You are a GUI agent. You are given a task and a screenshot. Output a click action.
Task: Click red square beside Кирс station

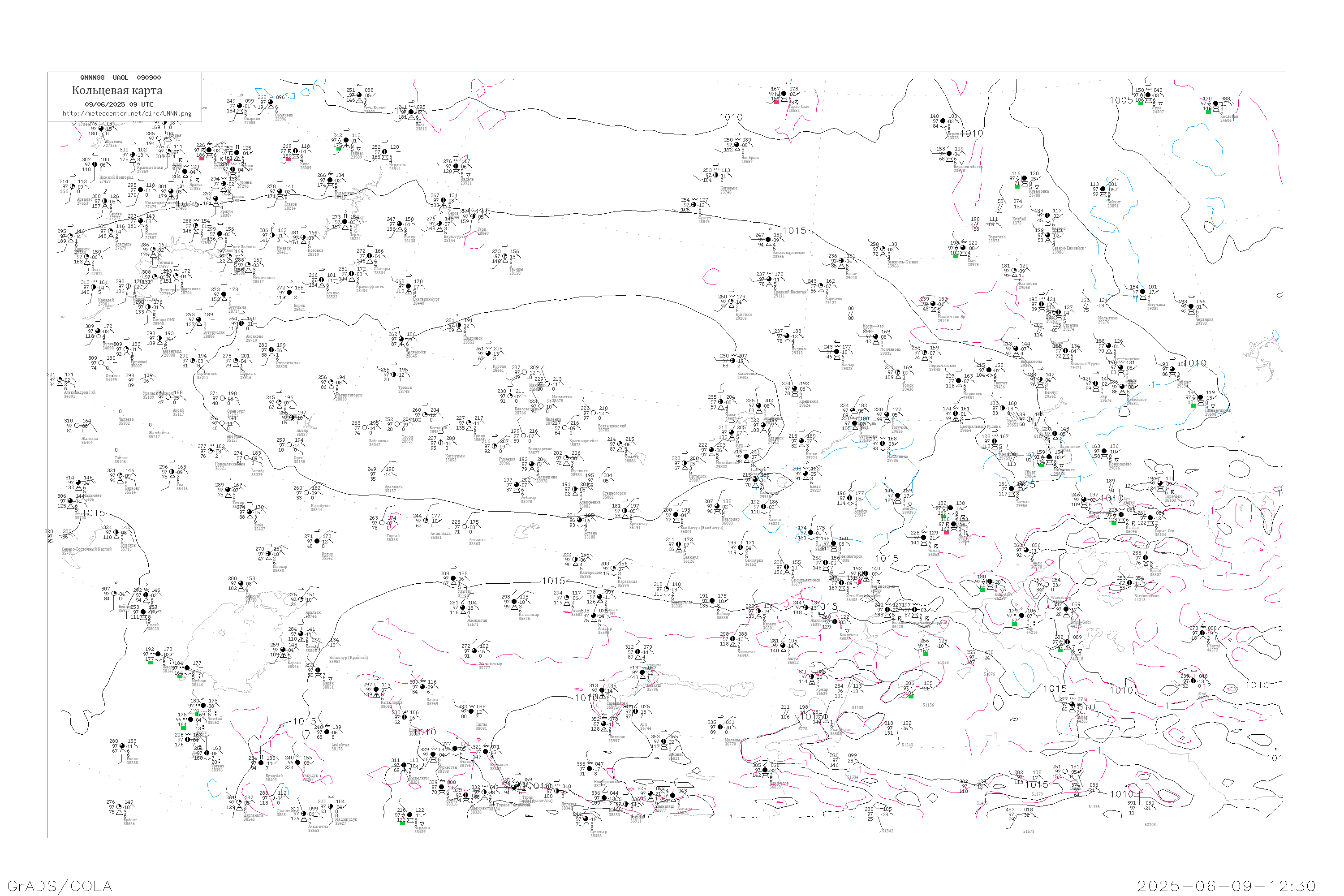pos(288,159)
